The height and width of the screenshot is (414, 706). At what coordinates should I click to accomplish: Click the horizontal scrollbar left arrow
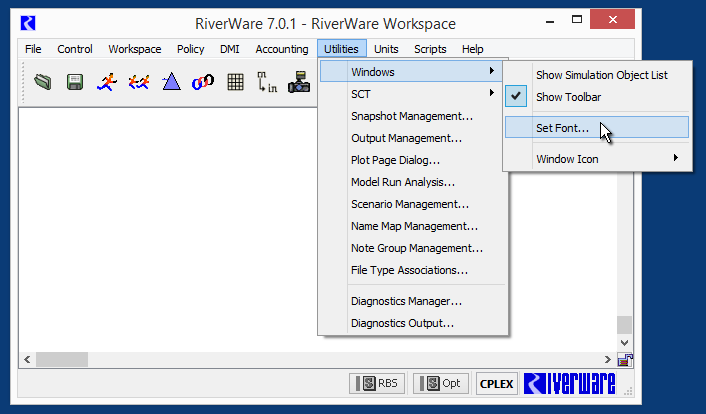tap(27, 359)
